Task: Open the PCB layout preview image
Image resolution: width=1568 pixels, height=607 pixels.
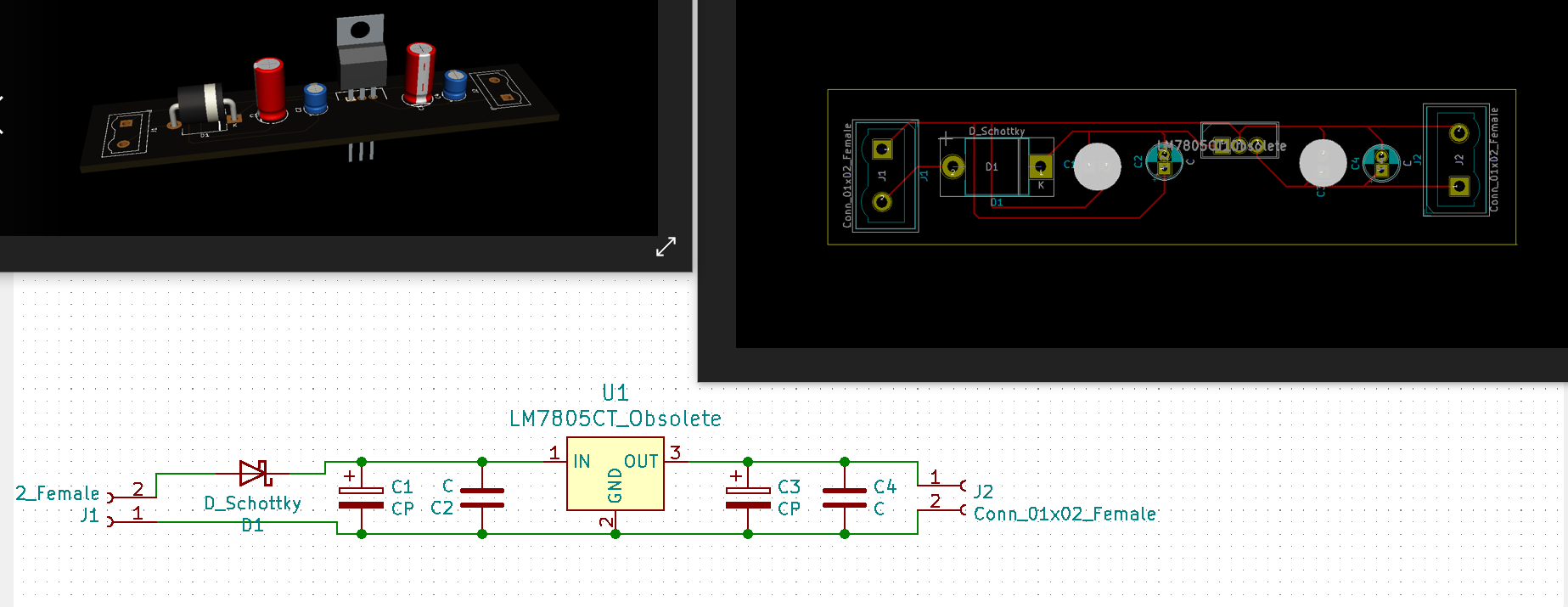Action: pos(1151,174)
